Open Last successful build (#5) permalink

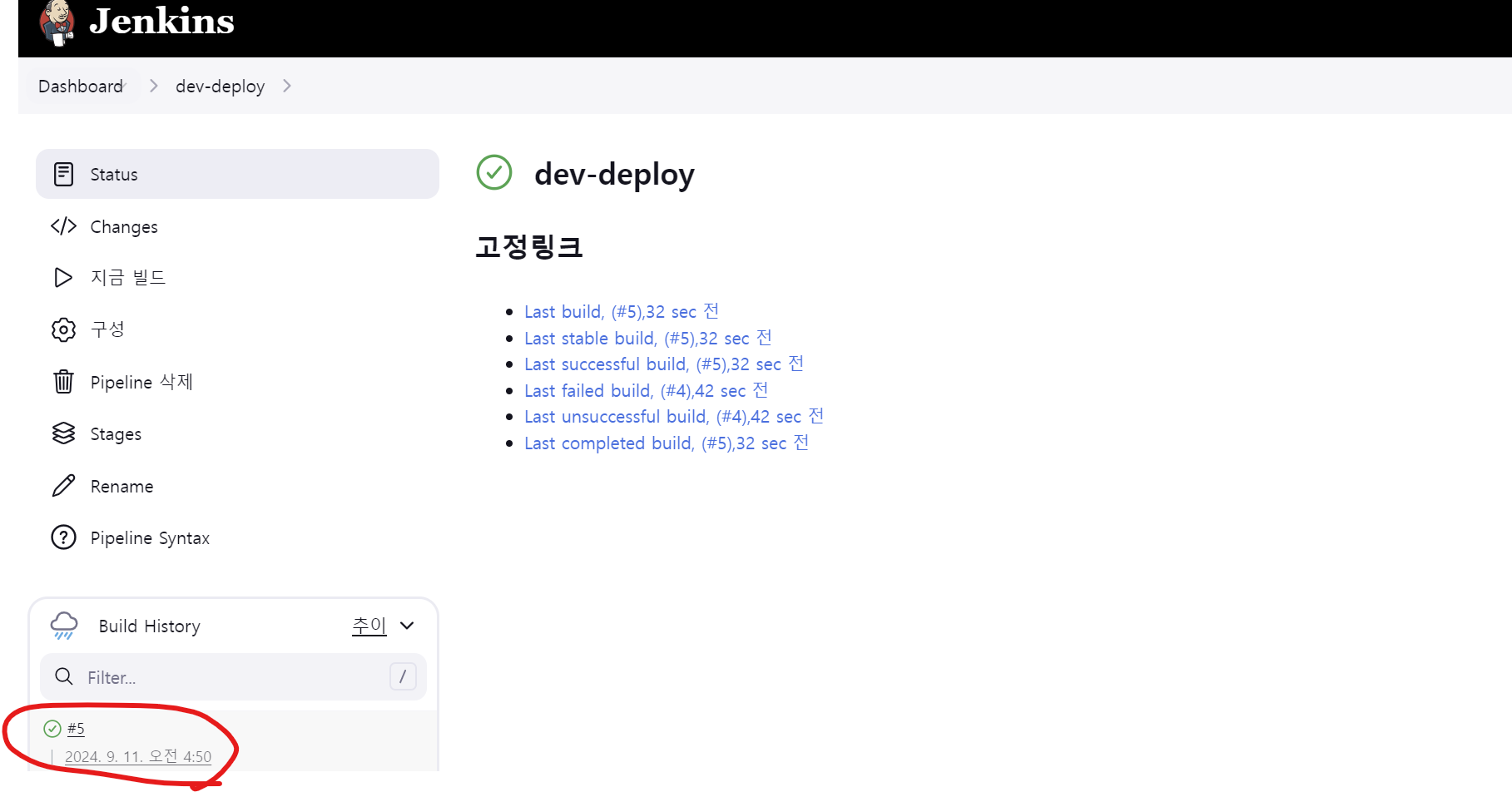click(664, 364)
